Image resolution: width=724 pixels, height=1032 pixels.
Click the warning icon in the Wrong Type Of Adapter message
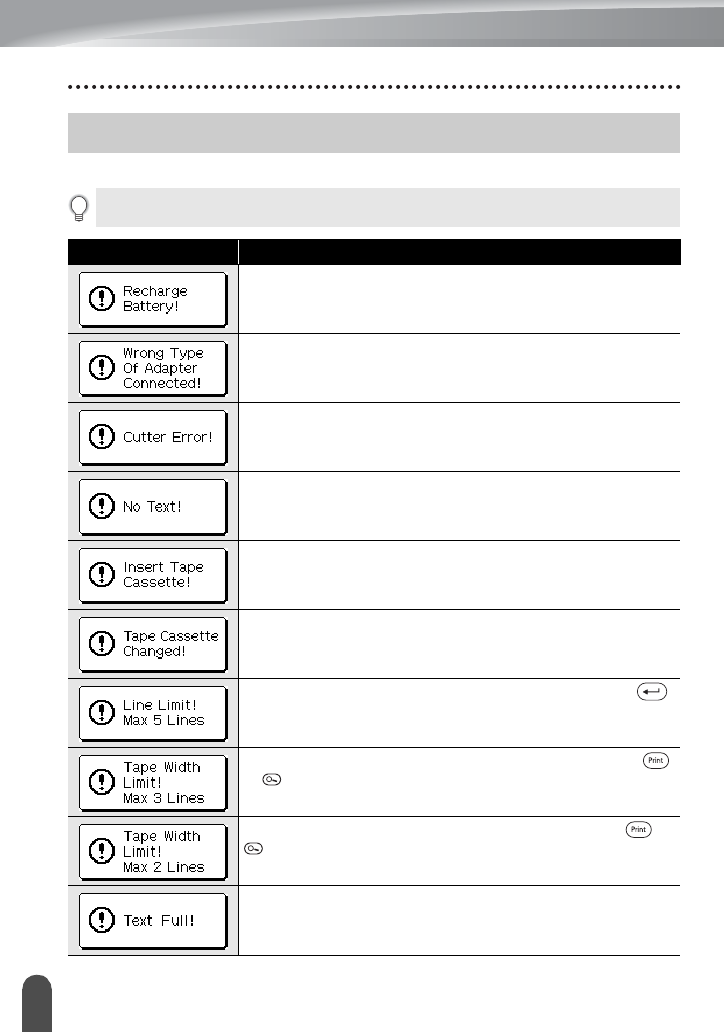click(x=101, y=368)
